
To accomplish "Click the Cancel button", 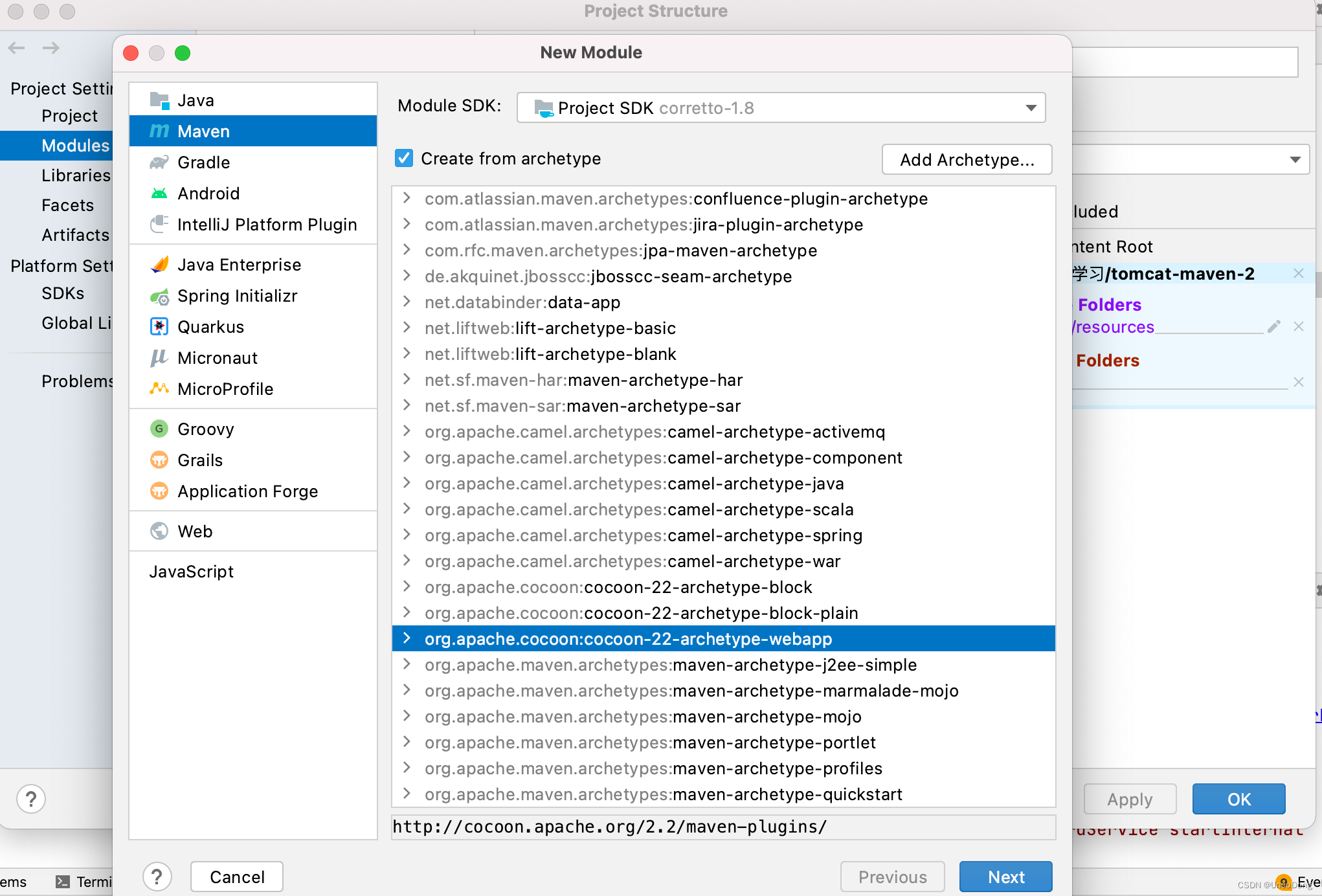I will pos(237,877).
